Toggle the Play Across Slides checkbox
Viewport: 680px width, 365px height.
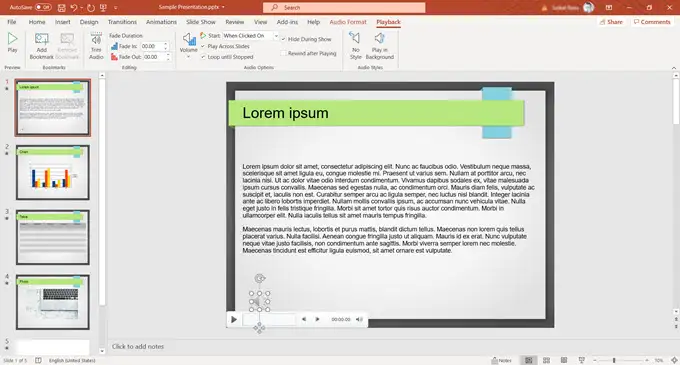[x=203, y=46]
